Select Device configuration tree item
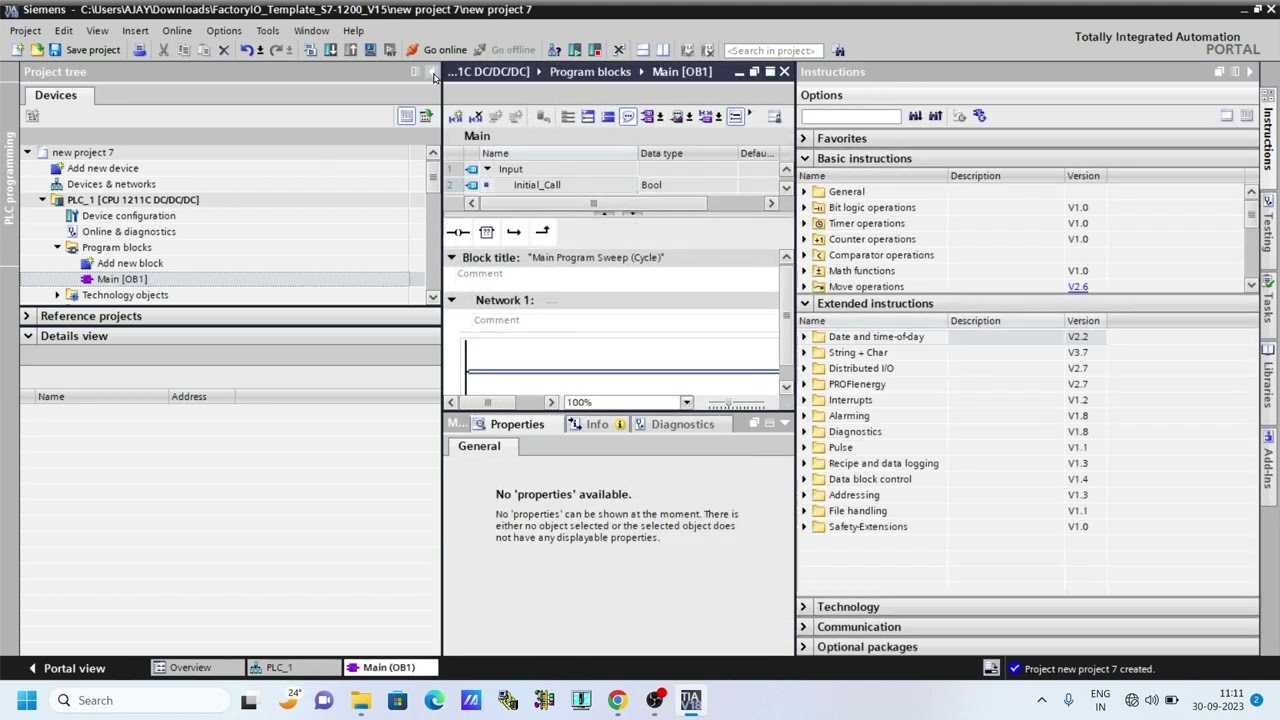The image size is (1280, 720). 128,216
